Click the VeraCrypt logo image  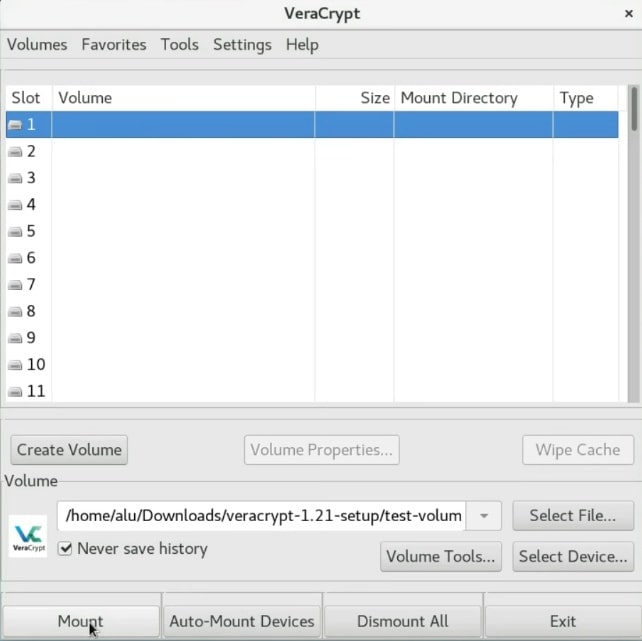(x=28, y=536)
